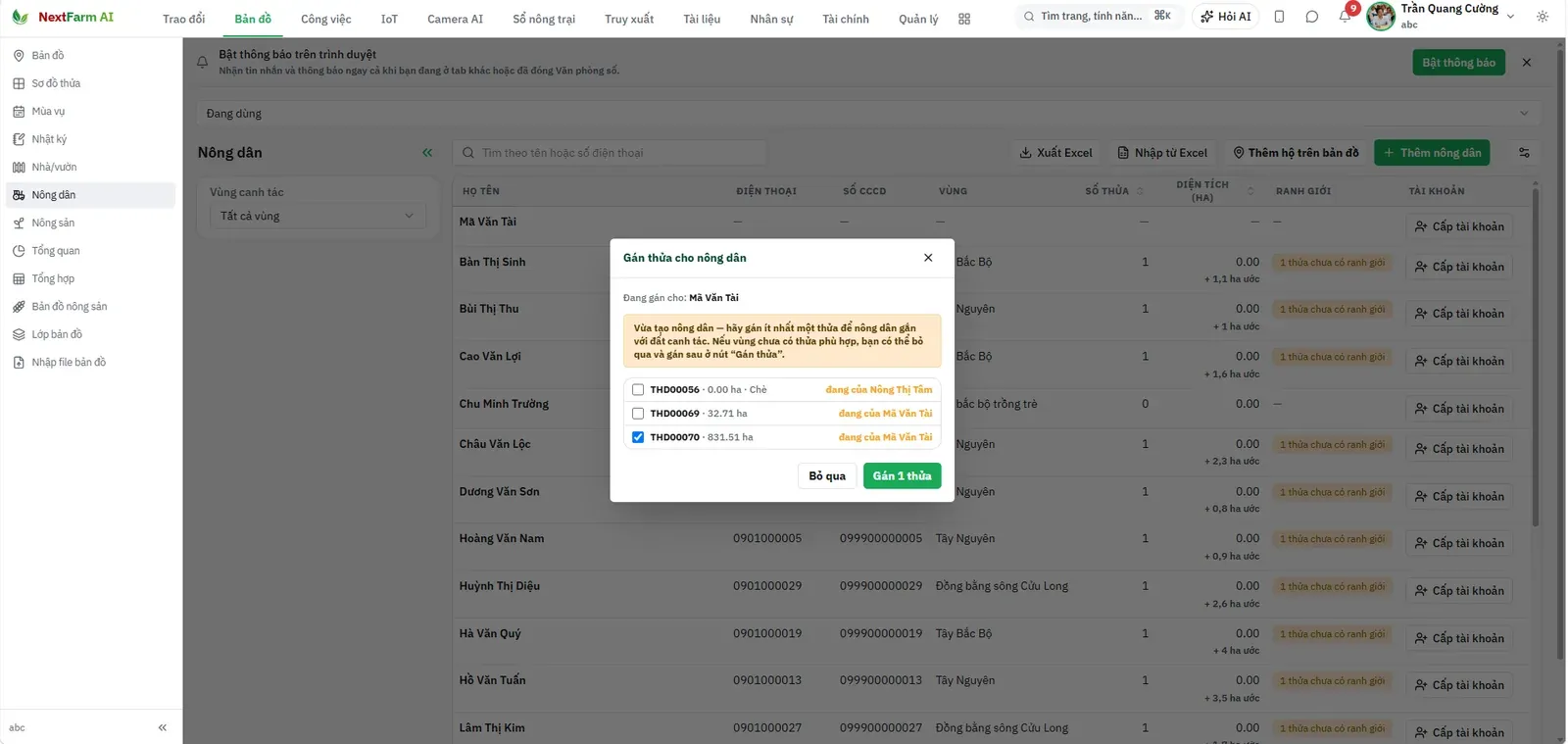Open the table settings sliders icon
The height and width of the screenshot is (744, 1568).
point(1524,153)
